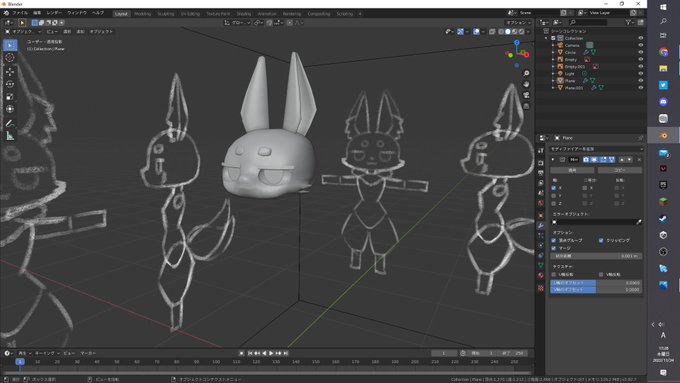
Task: Toggle mirror axis Y checkbox
Action: 554,196
